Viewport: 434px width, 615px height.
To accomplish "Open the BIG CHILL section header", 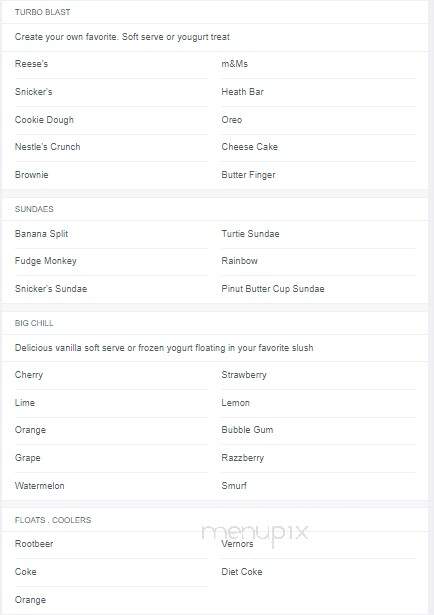I will (34, 323).
